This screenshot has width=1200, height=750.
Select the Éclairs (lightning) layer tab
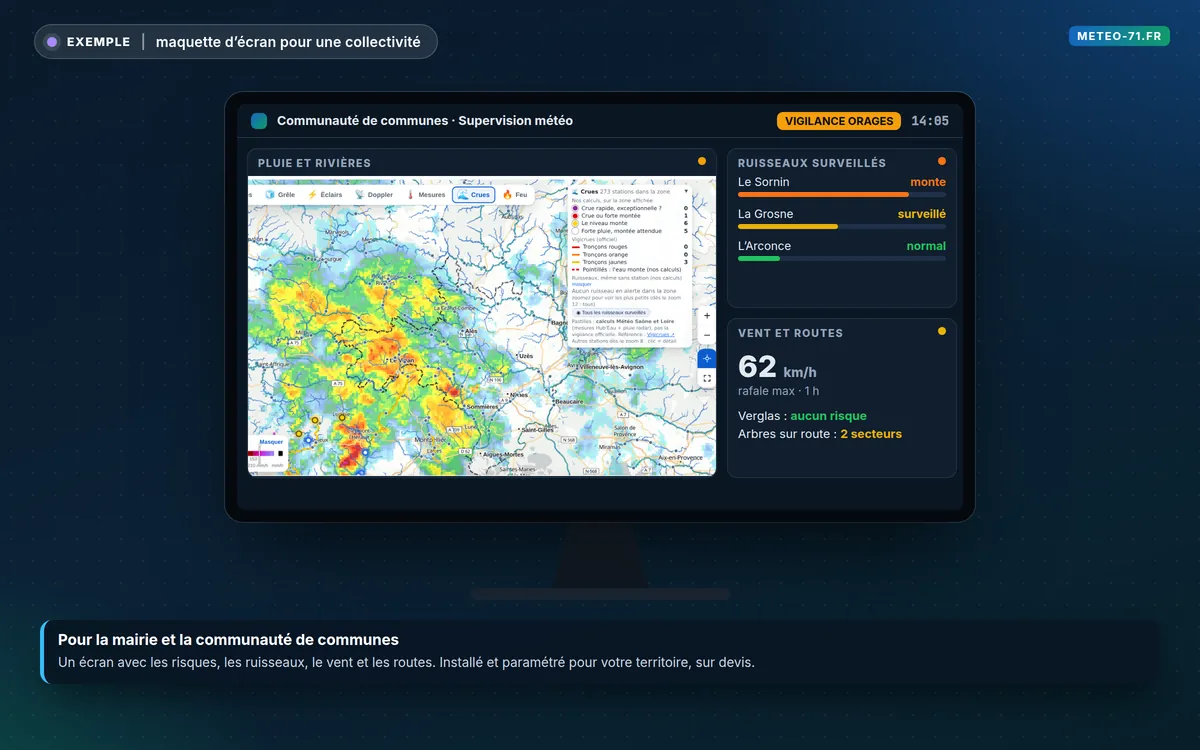(x=325, y=195)
